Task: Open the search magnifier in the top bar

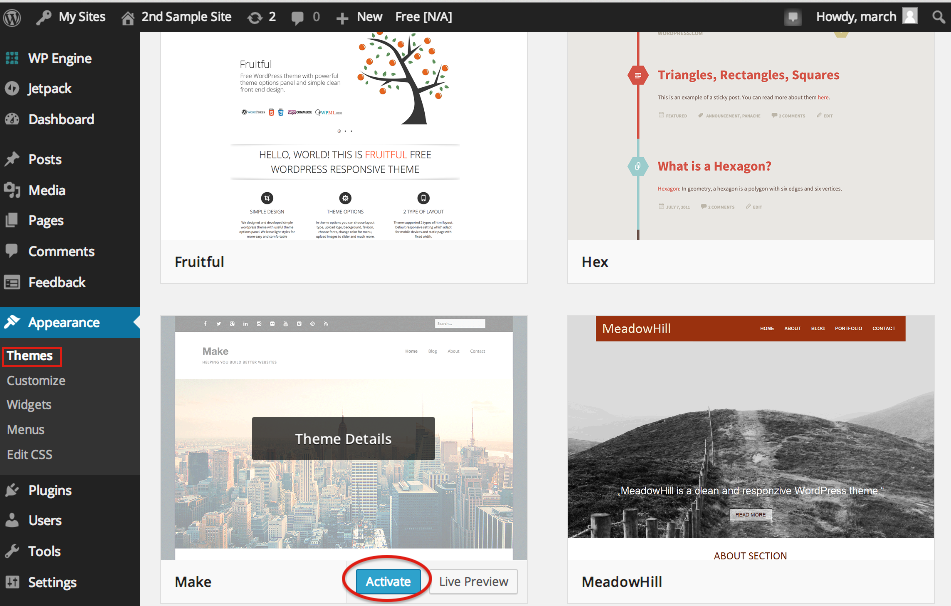Action: pos(938,16)
